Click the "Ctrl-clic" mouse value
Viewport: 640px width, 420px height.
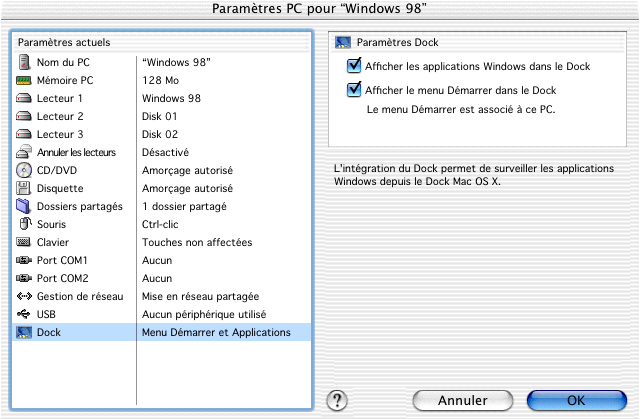tap(160, 224)
